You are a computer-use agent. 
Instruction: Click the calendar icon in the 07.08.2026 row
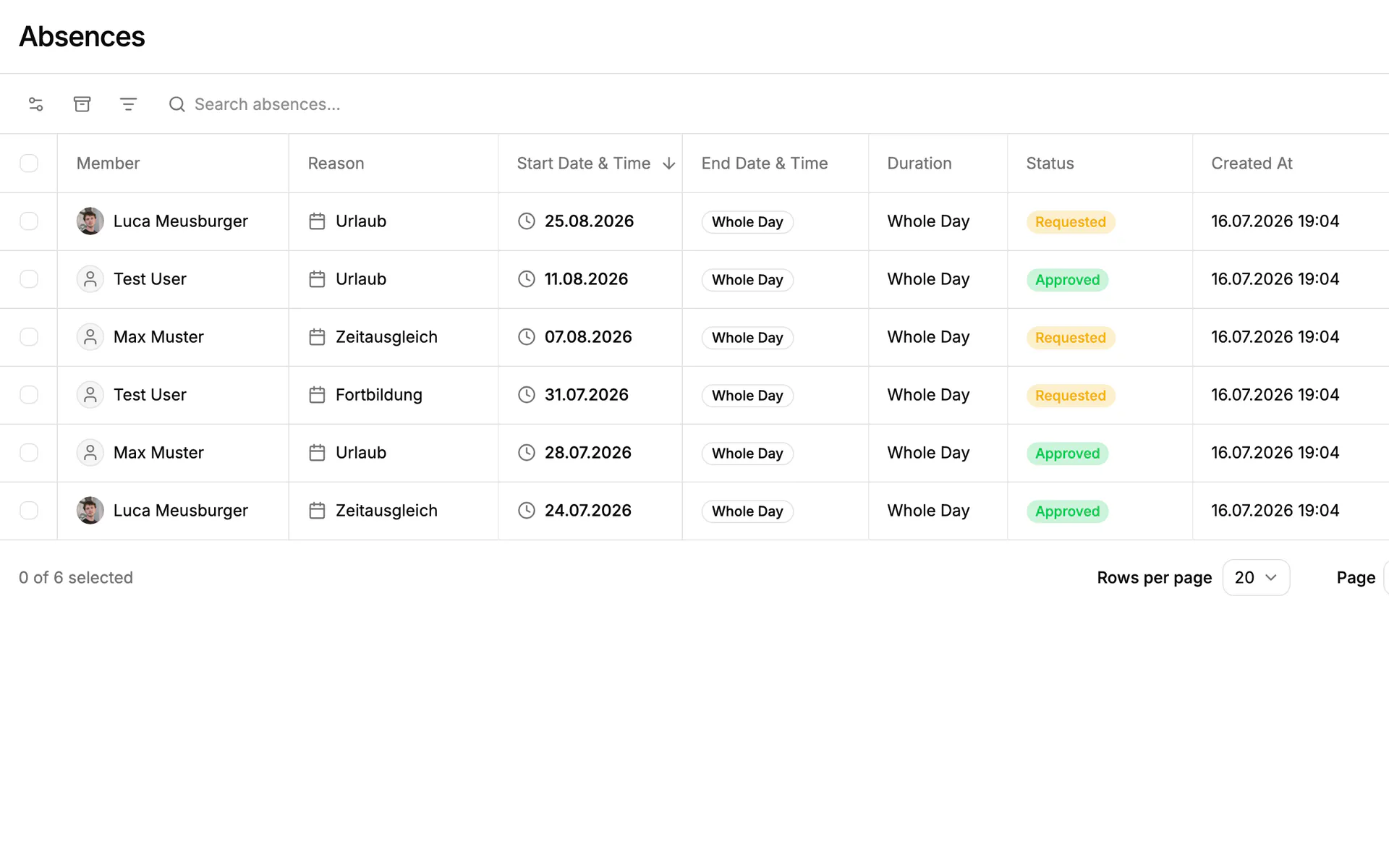coord(317,337)
